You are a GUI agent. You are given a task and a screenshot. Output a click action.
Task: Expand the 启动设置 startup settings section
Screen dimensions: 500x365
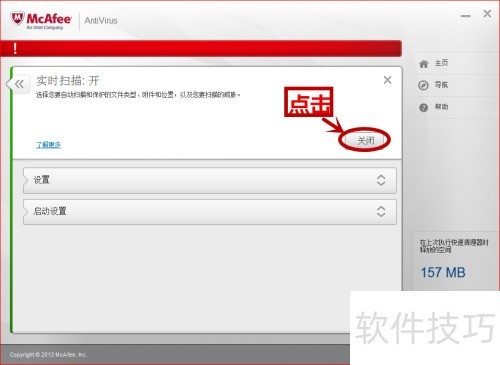210,212
